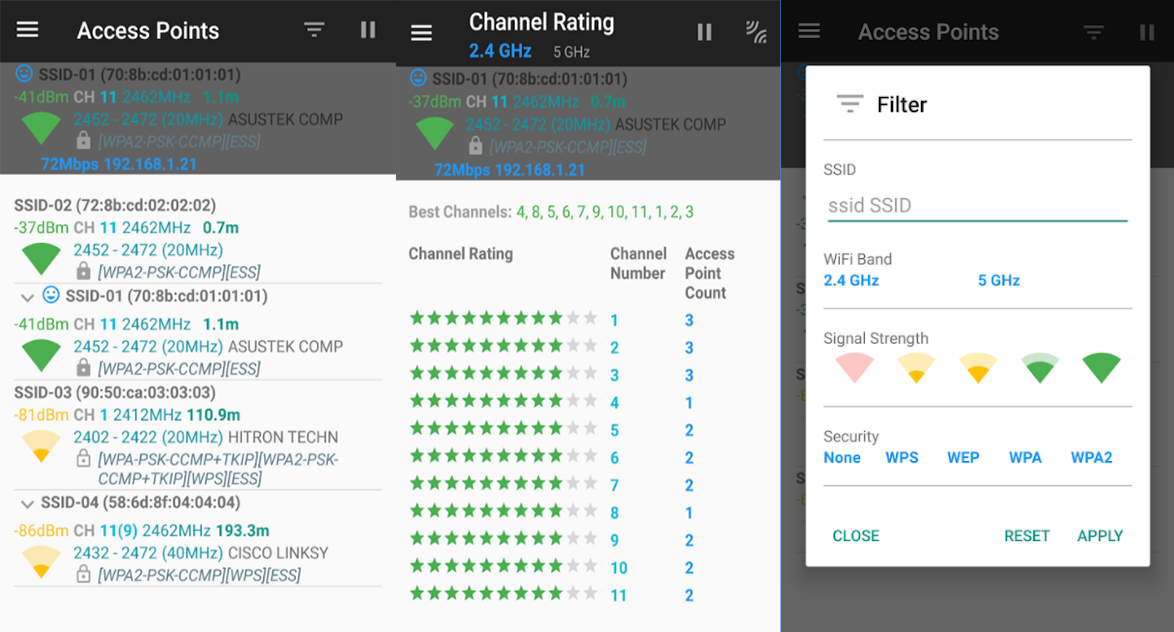1174x632 pixels.
Task: Open hamburger menu in Channel Rating screen
Action: [422, 33]
